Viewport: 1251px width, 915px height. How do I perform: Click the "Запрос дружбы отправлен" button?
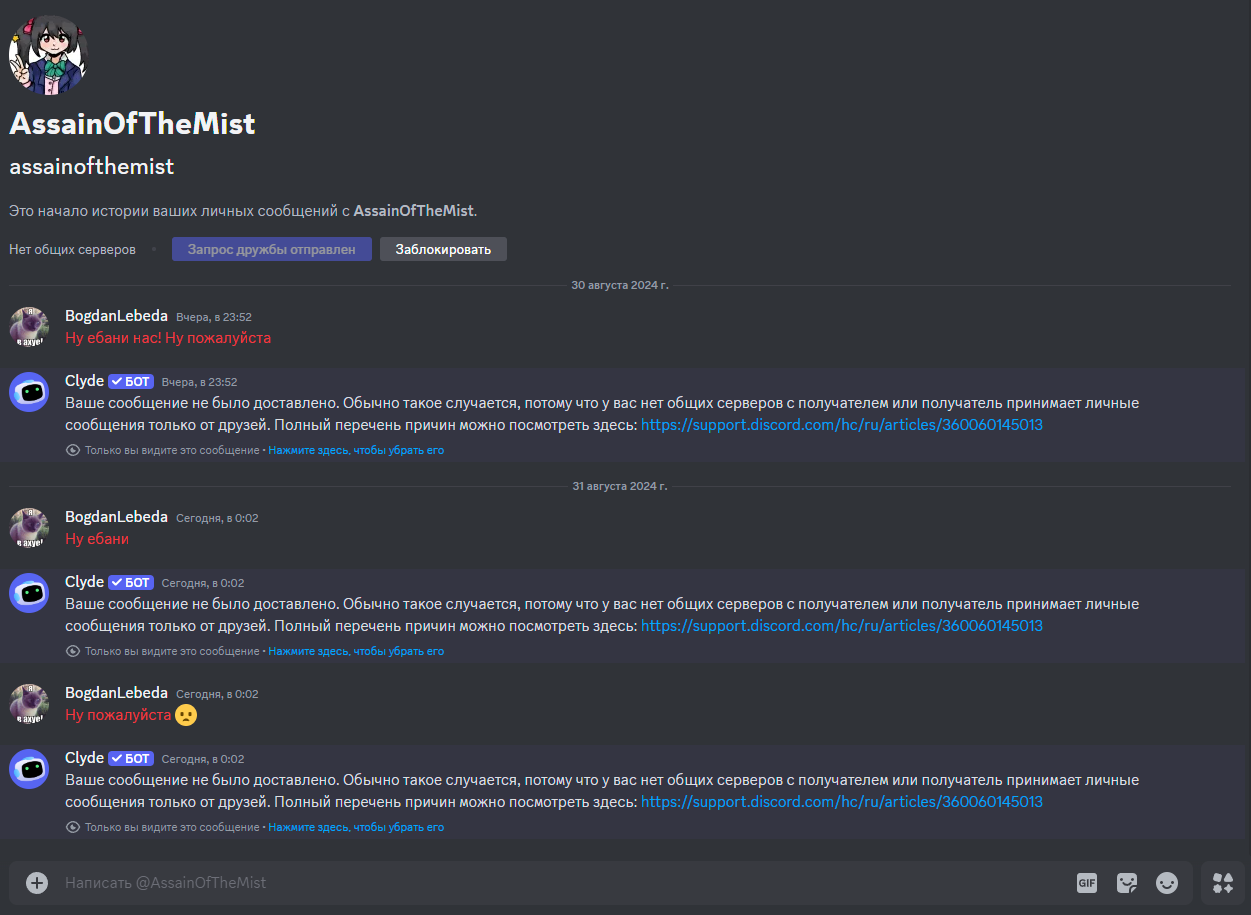click(x=271, y=249)
